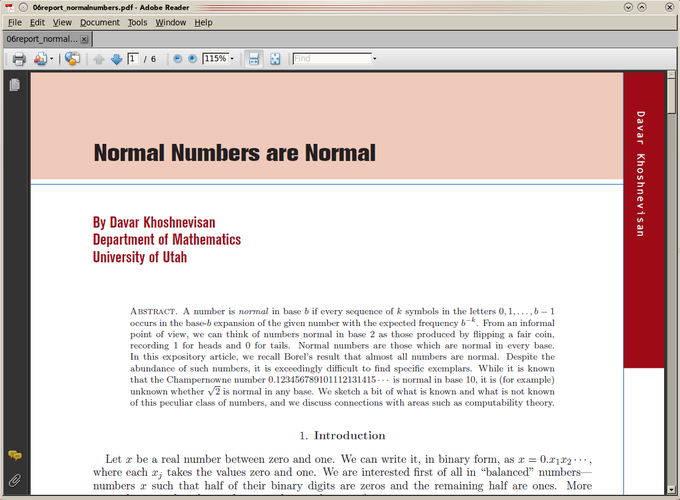Open the Edit menu

(x=37, y=23)
